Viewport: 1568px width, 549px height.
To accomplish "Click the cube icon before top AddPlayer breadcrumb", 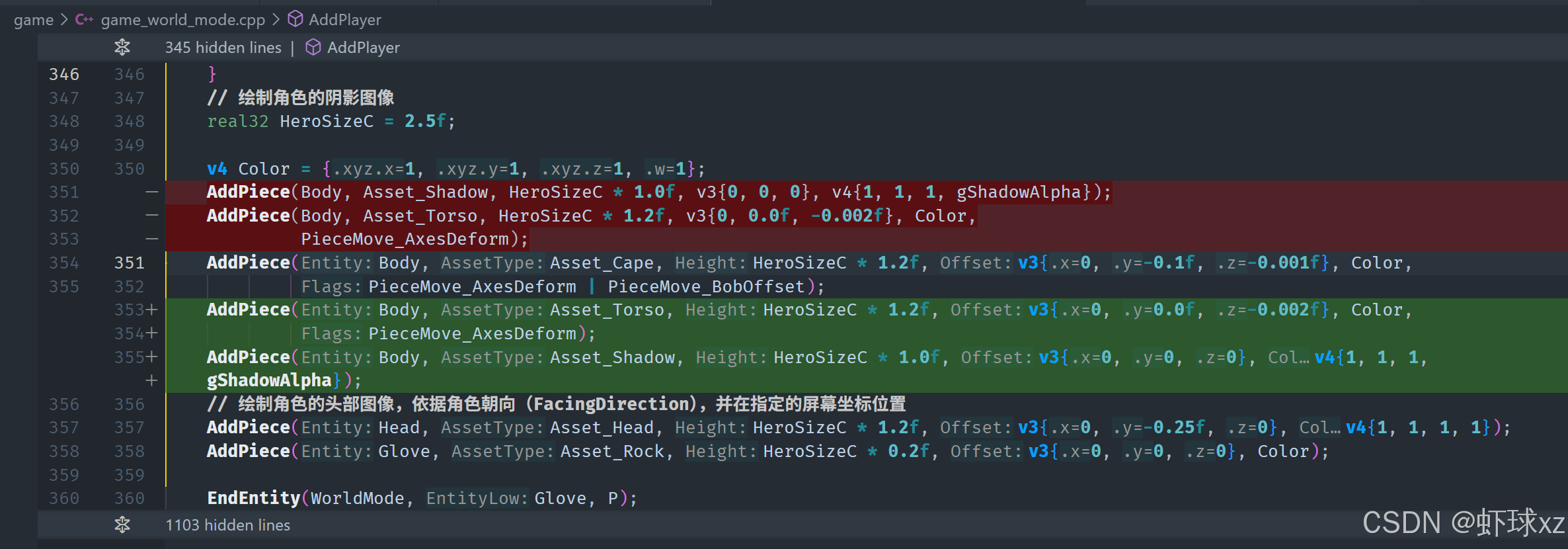I will point(295,19).
